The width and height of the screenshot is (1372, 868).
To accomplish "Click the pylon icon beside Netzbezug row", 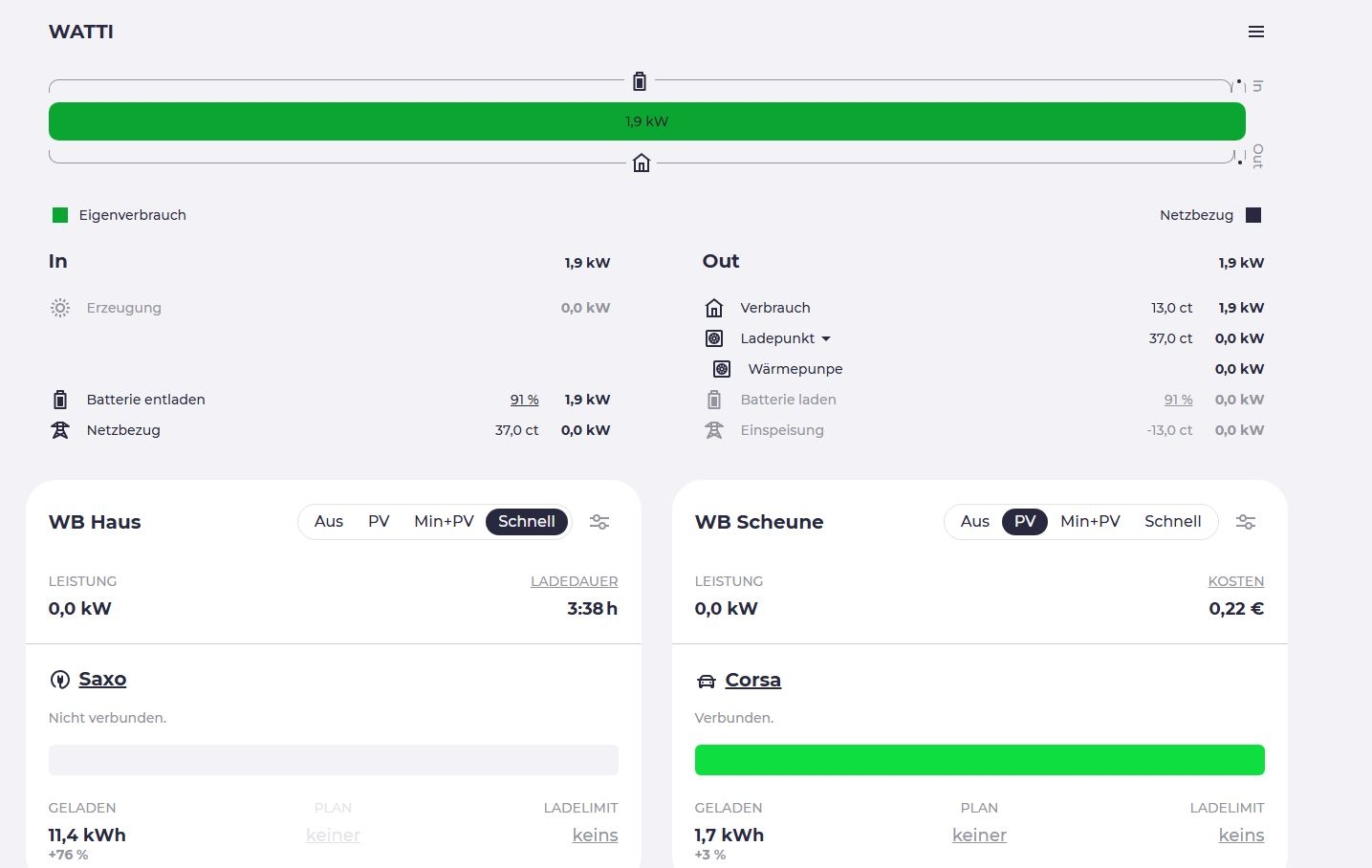I will coord(60,430).
